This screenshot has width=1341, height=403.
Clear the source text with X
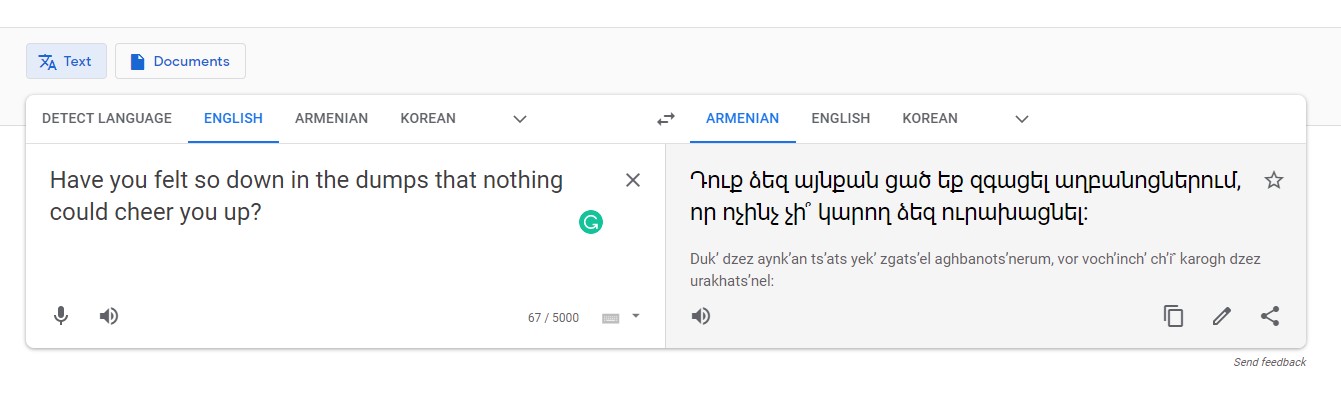pyautogui.click(x=632, y=180)
